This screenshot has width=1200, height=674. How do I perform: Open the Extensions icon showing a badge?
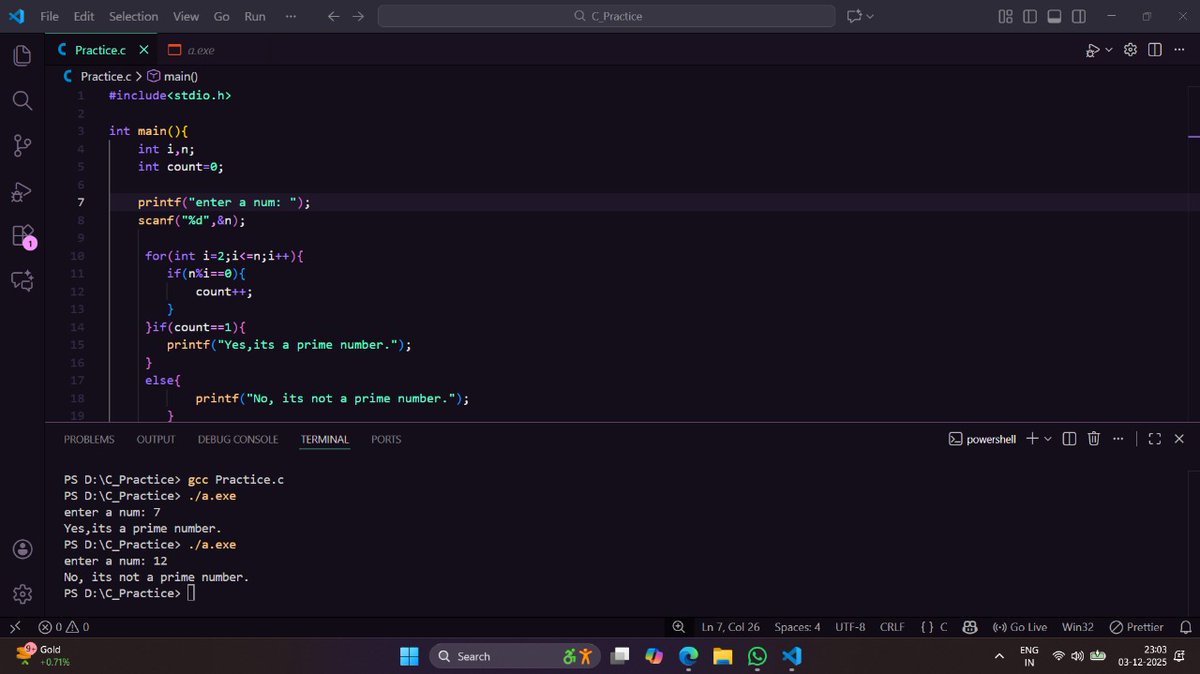(21, 236)
